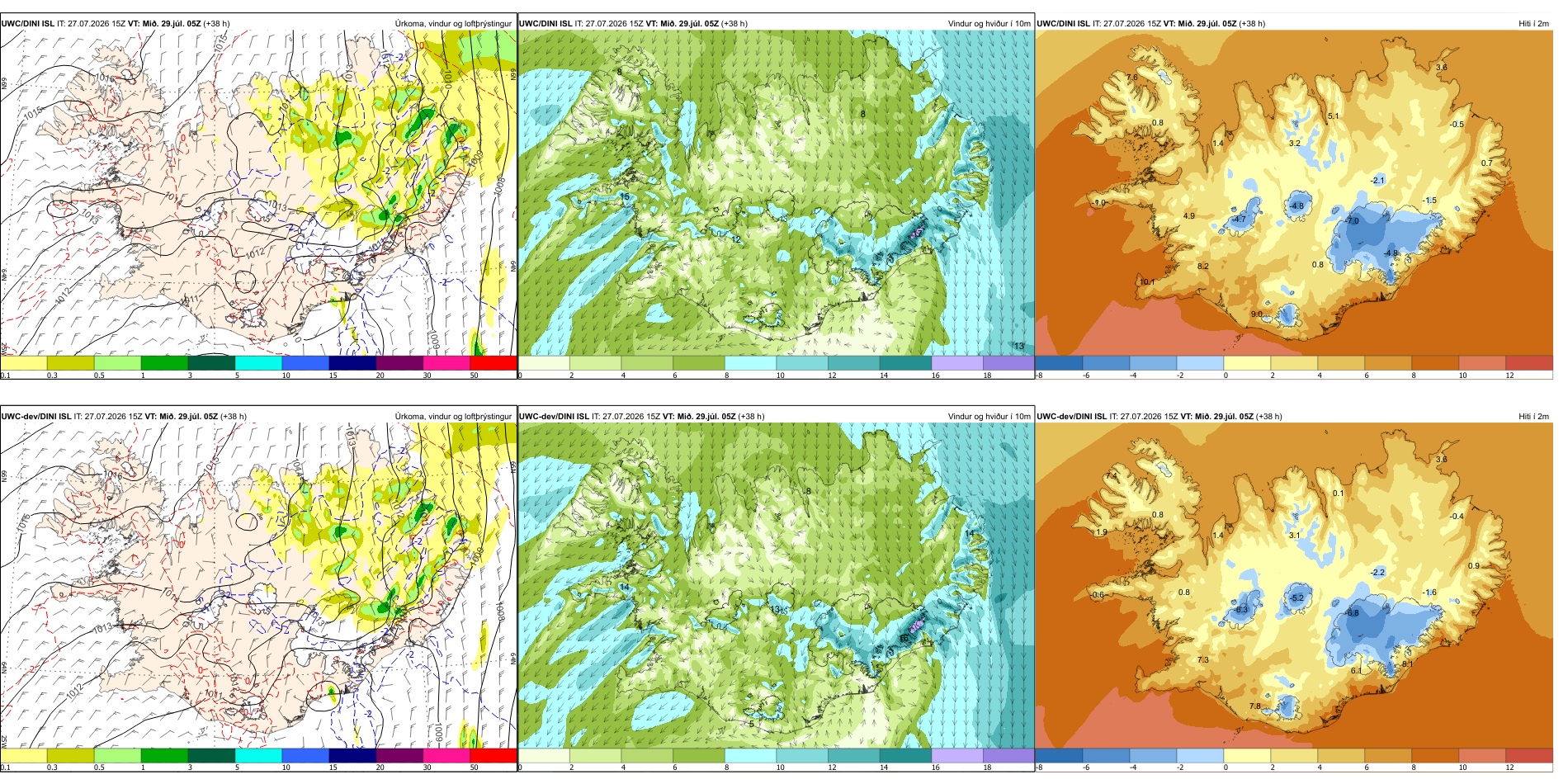This screenshot has width=1568, height=784.
Task: Click dark blue -8 swatch in UWC temperature legend
Action: pos(1059,362)
